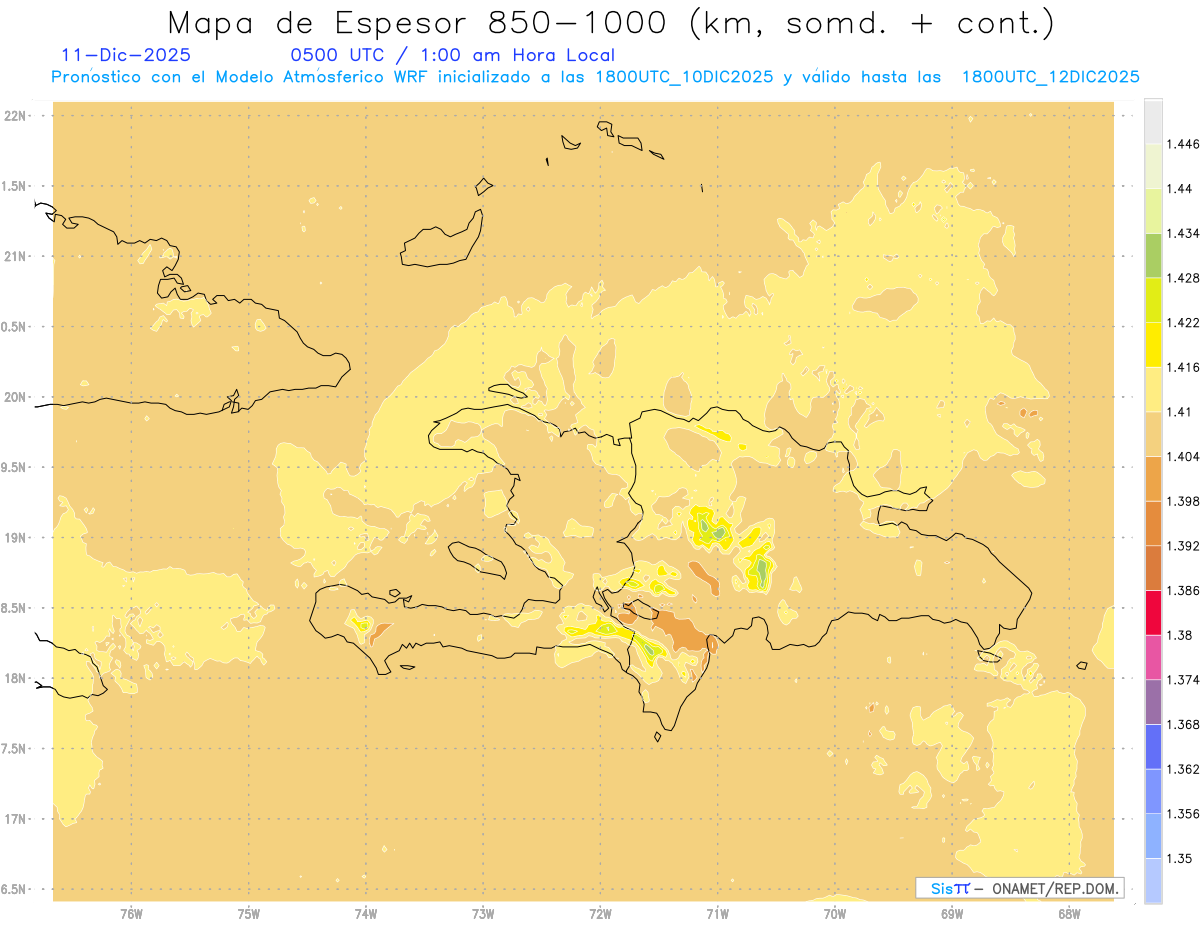Viewport: 1200px width, 927px height.
Task: Click the legend value 1.35
Action: pyautogui.click(x=1180, y=858)
